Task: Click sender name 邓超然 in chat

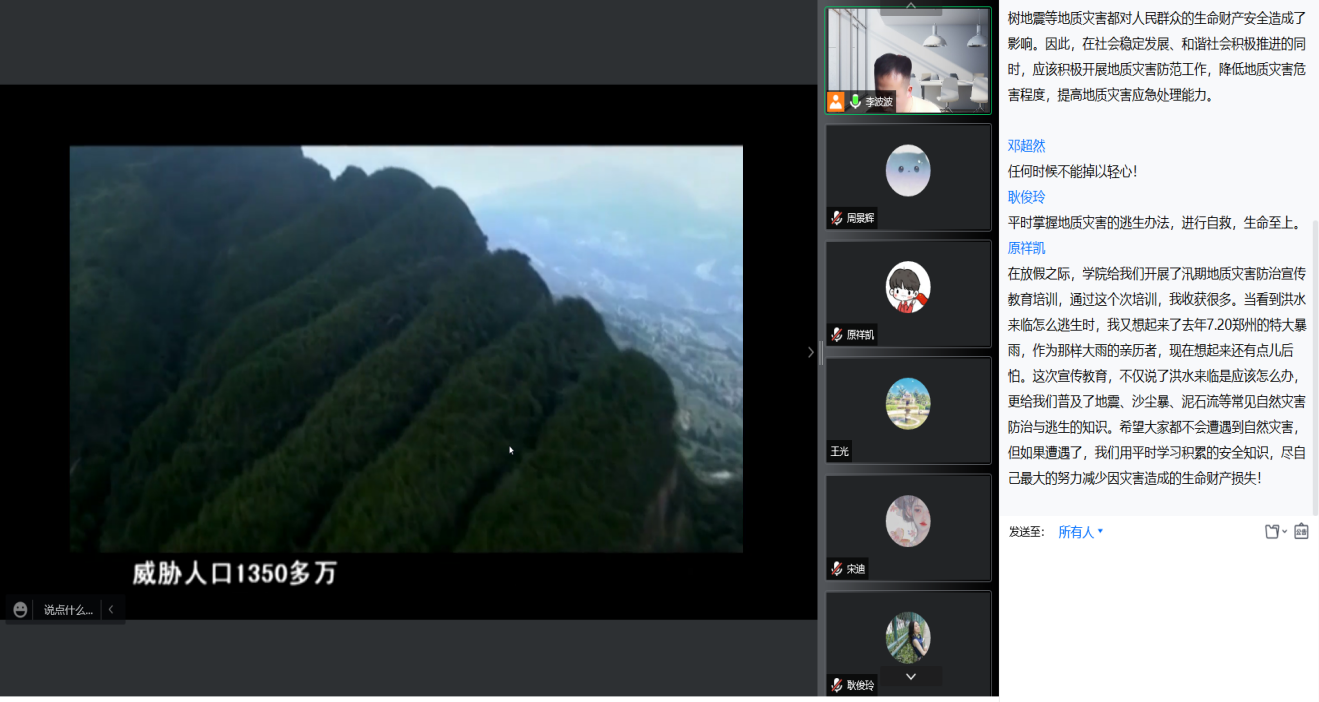Action: 1026,146
